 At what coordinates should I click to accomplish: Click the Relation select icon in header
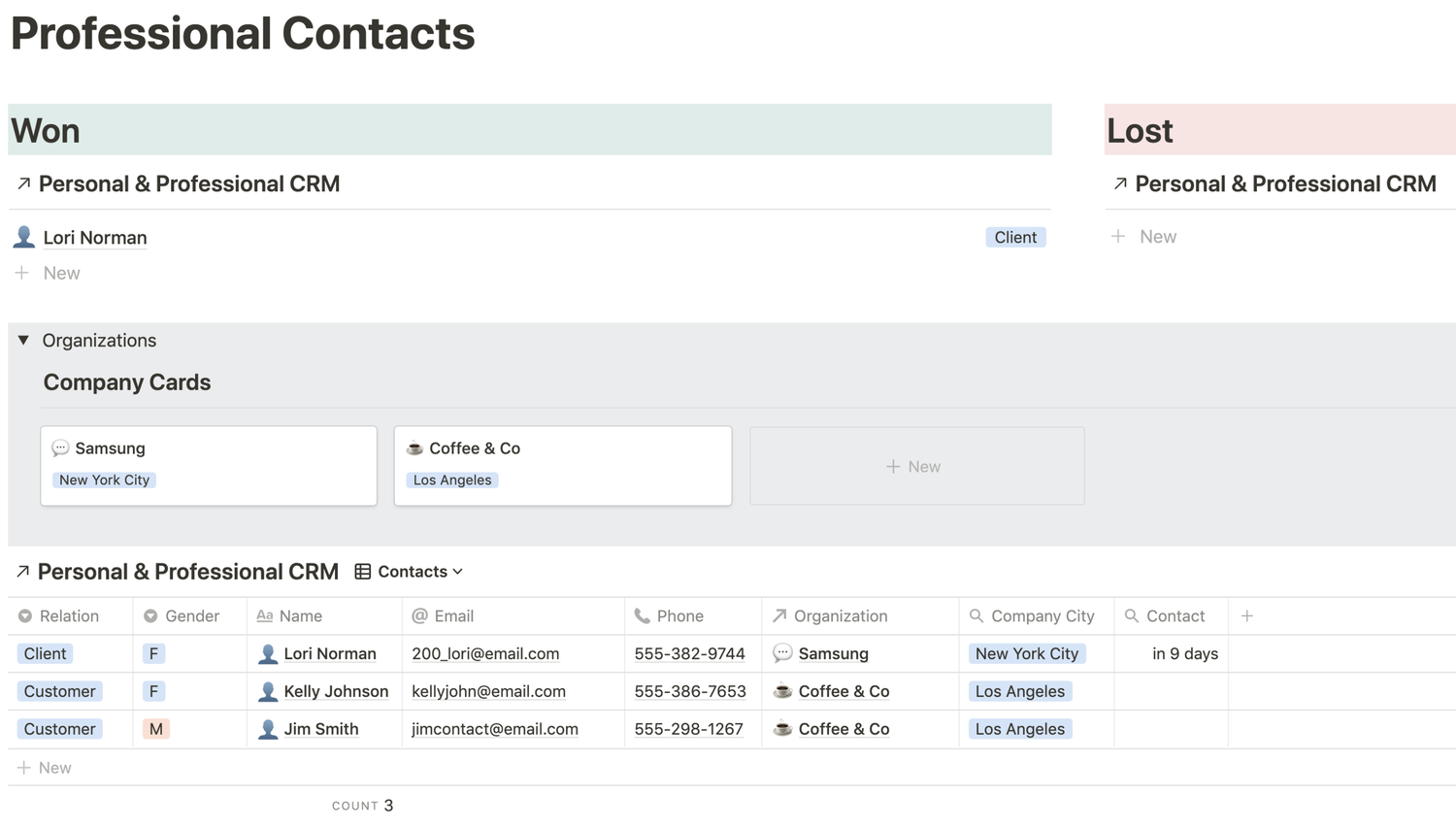point(25,616)
